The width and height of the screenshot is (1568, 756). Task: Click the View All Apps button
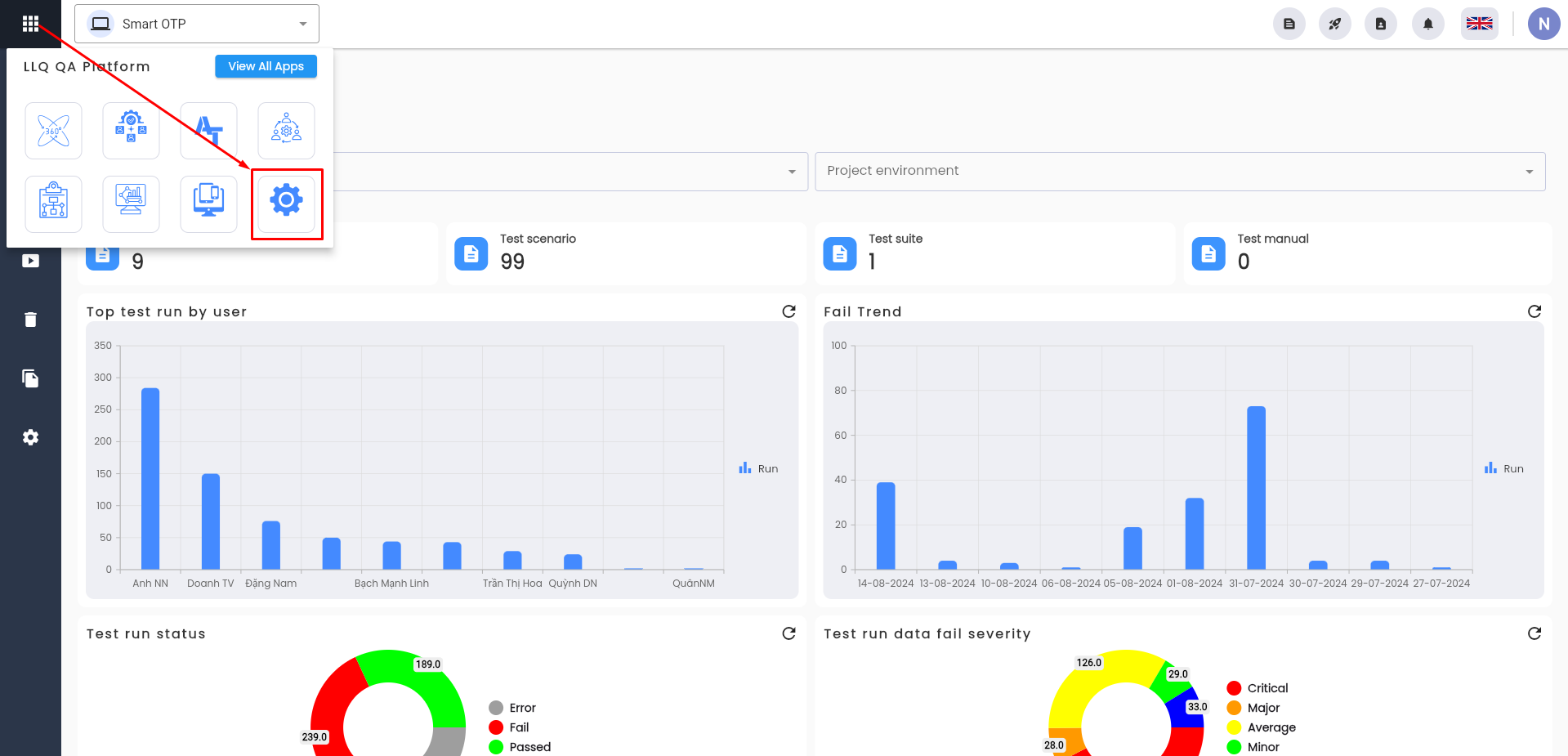(x=266, y=66)
